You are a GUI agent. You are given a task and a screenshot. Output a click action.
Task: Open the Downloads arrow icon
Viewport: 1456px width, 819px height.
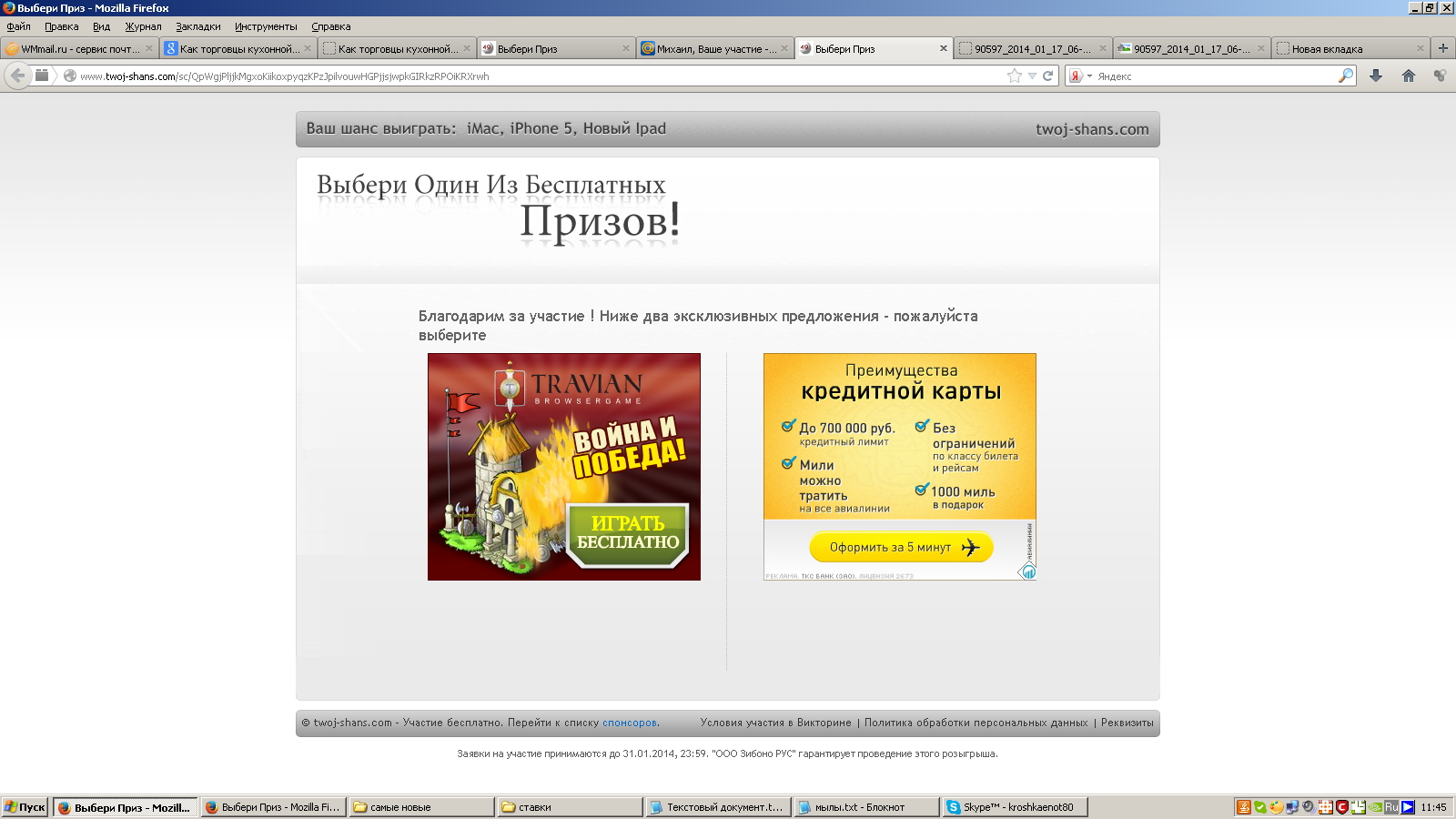pyautogui.click(x=1376, y=76)
